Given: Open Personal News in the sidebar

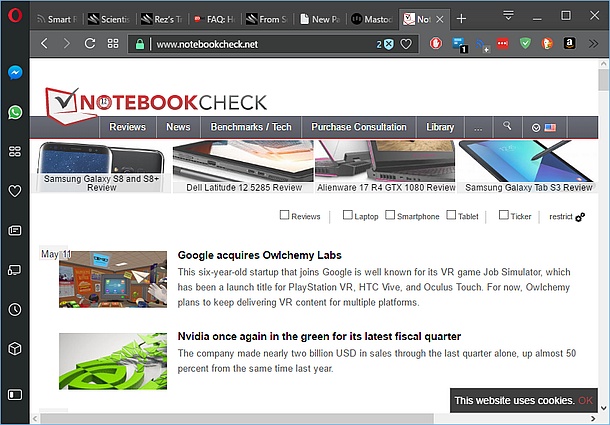Looking at the screenshot, I should [x=15, y=230].
